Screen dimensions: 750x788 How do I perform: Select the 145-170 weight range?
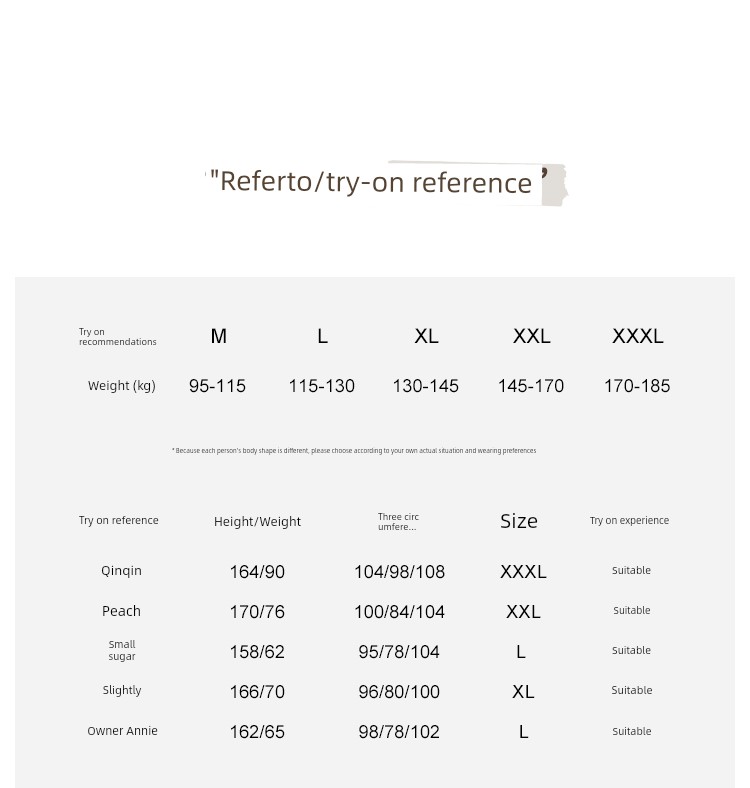click(x=530, y=386)
